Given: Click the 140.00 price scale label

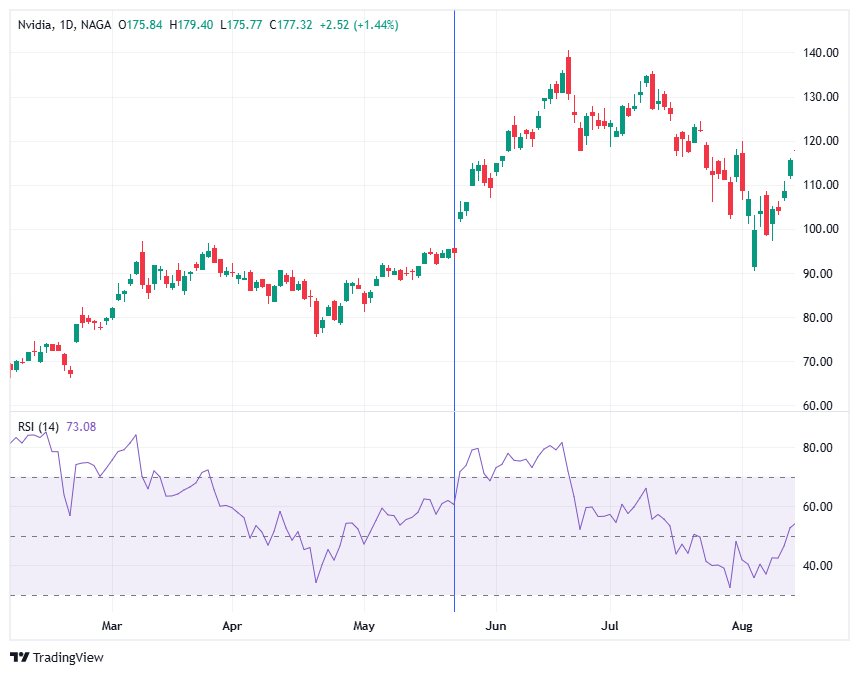Looking at the screenshot, I should 821,53.
